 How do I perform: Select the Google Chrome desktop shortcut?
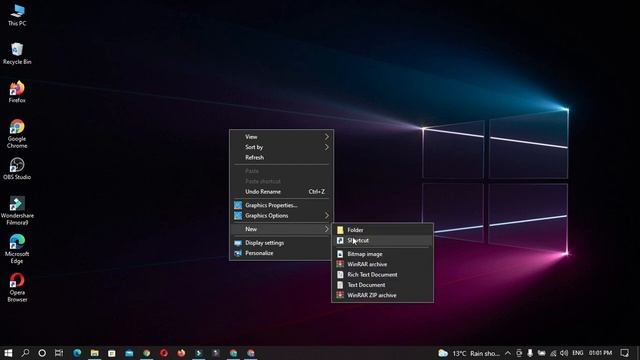[x=17, y=134]
